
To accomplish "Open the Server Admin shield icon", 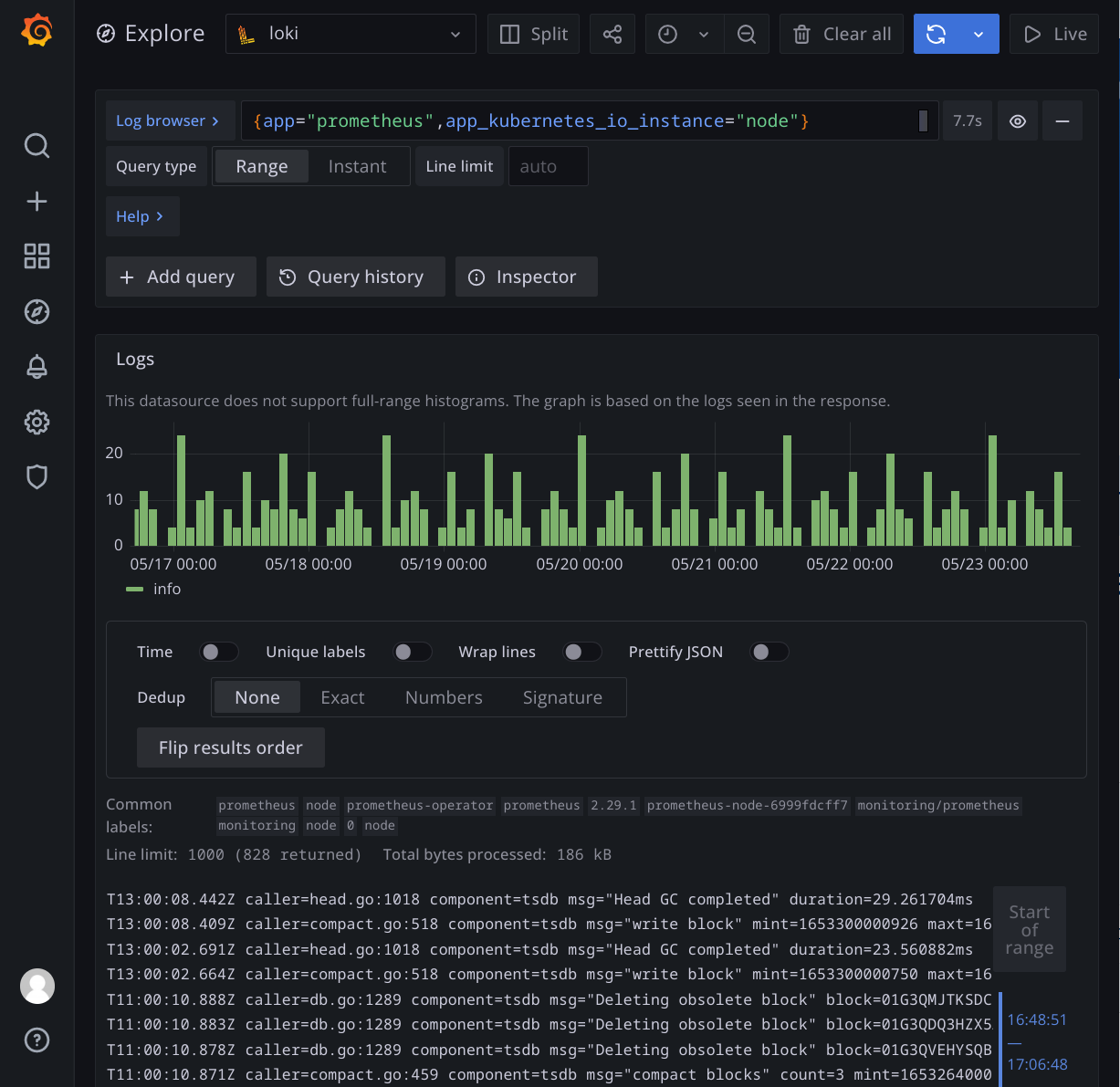I will [x=37, y=477].
